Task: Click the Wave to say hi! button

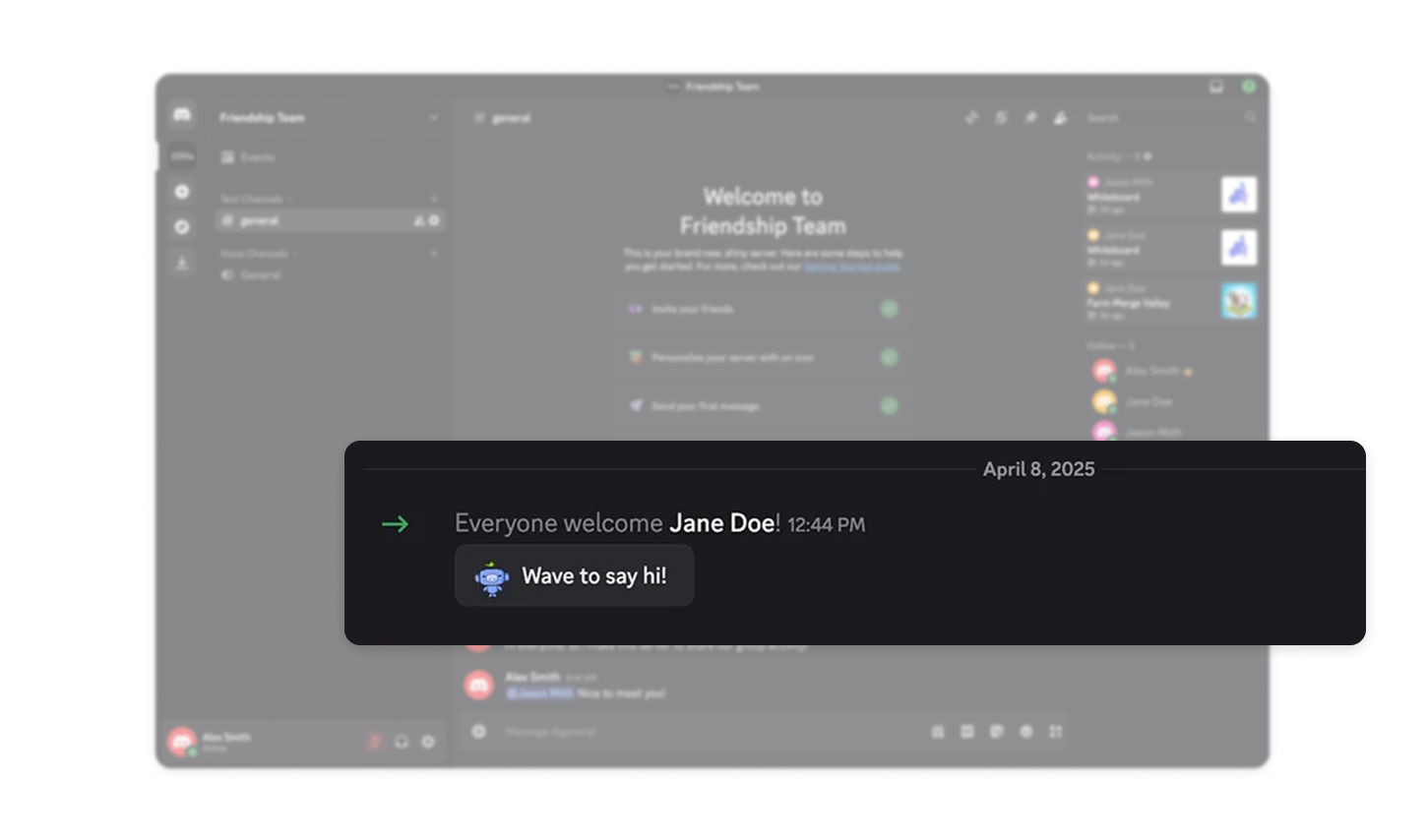Action: tap(574, 575)
